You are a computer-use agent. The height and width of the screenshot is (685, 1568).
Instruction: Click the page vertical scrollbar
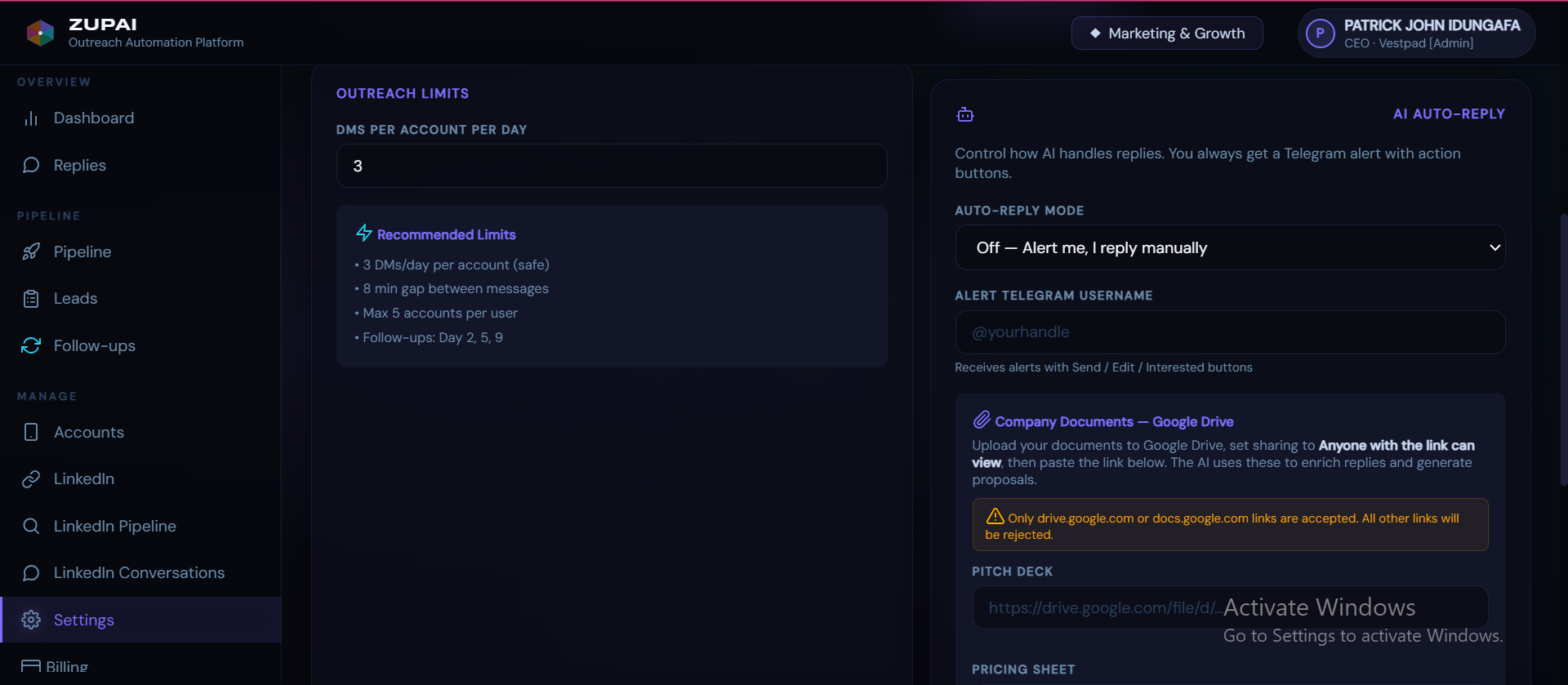(x=1563, y=351)
